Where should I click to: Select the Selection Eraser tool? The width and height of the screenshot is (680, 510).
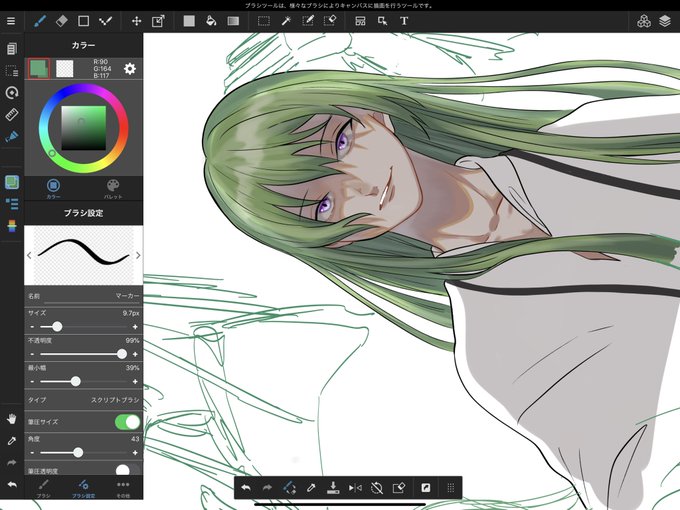coord(330,21)
